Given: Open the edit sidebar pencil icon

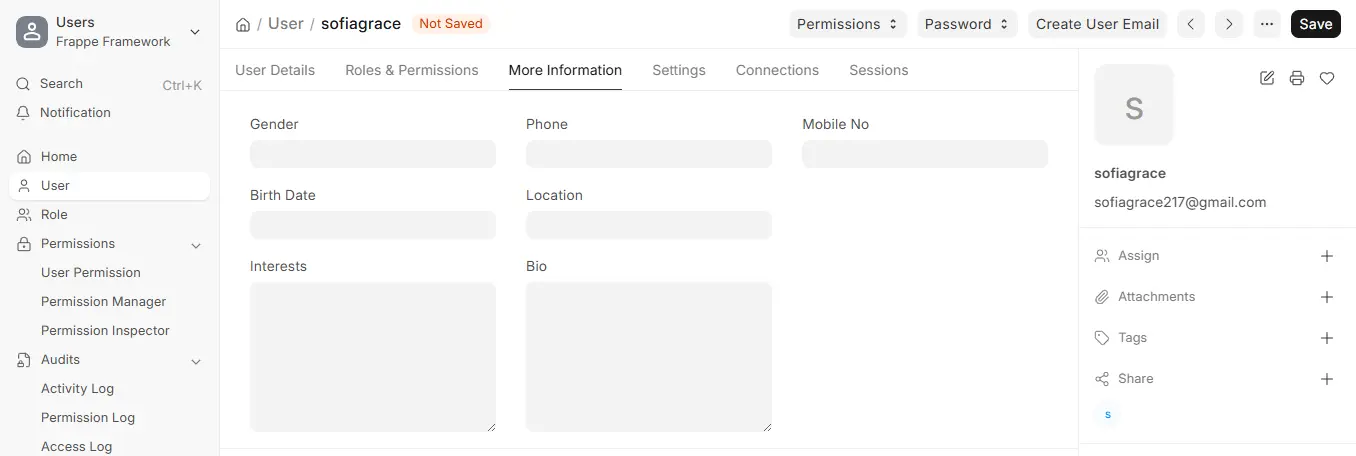Looking at the screenshot, I should [x=1267, y=78].
